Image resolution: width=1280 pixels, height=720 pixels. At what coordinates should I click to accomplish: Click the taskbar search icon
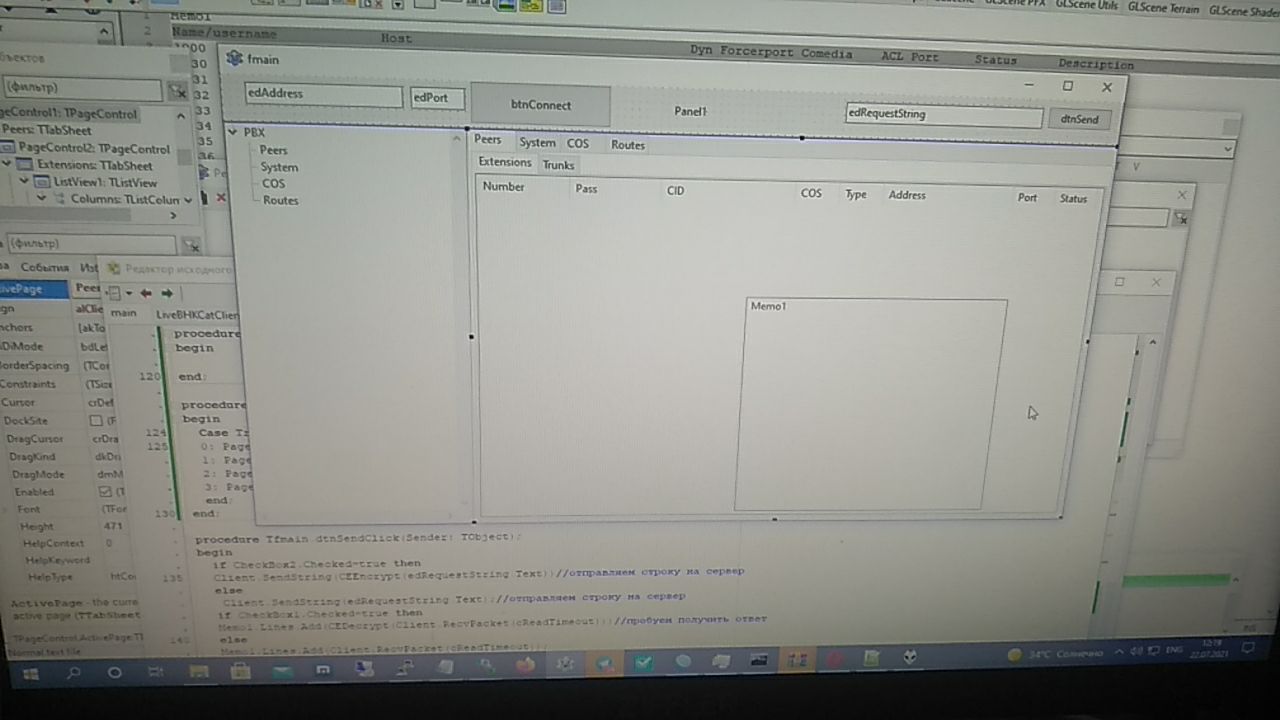73,673
